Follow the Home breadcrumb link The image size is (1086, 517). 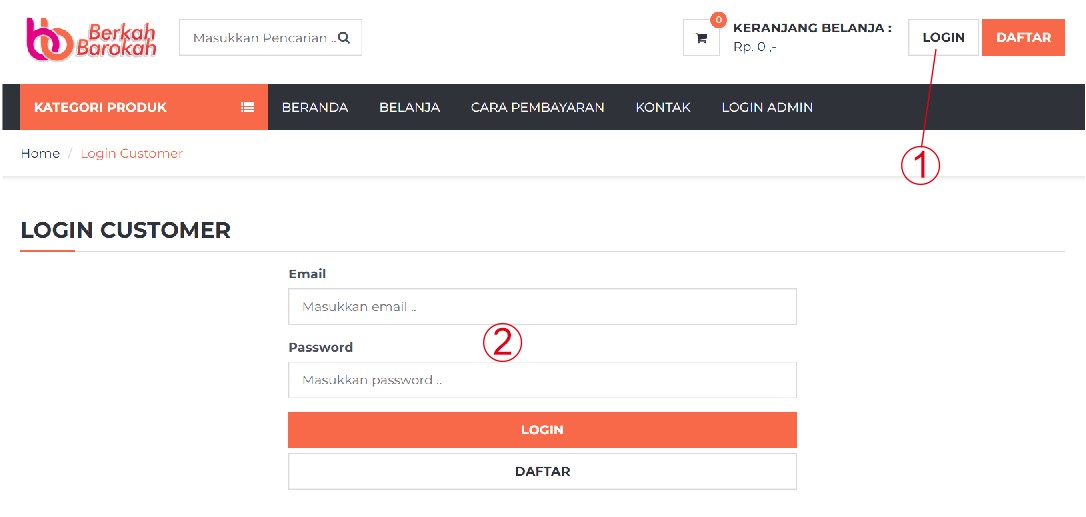click(40, 153)
